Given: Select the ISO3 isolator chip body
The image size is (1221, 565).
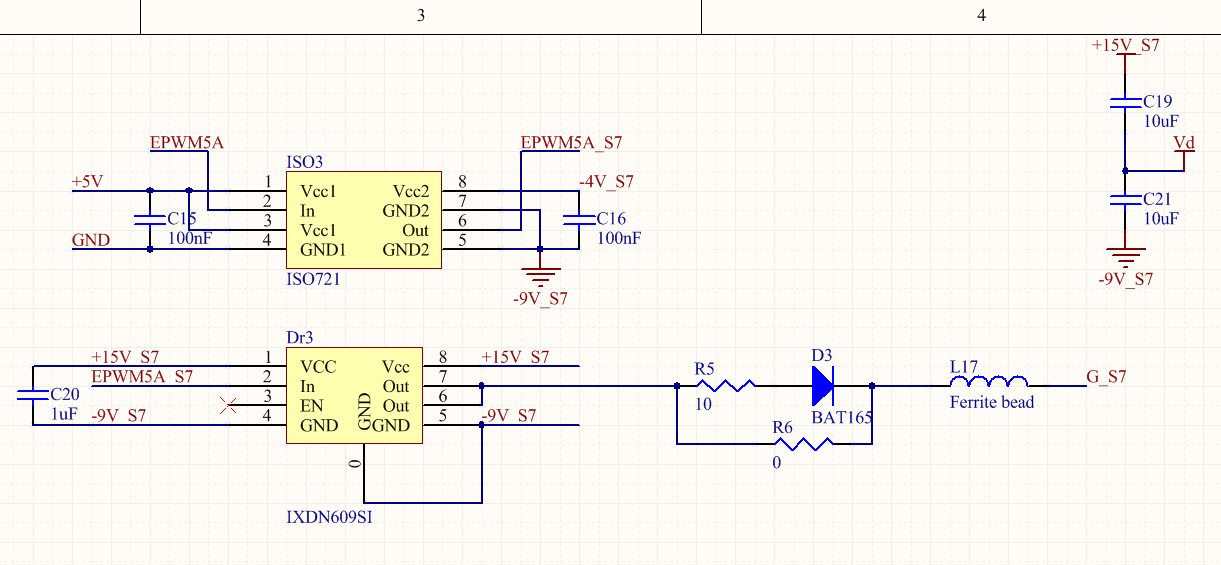Looking at the screenshot, I should 364,220.
